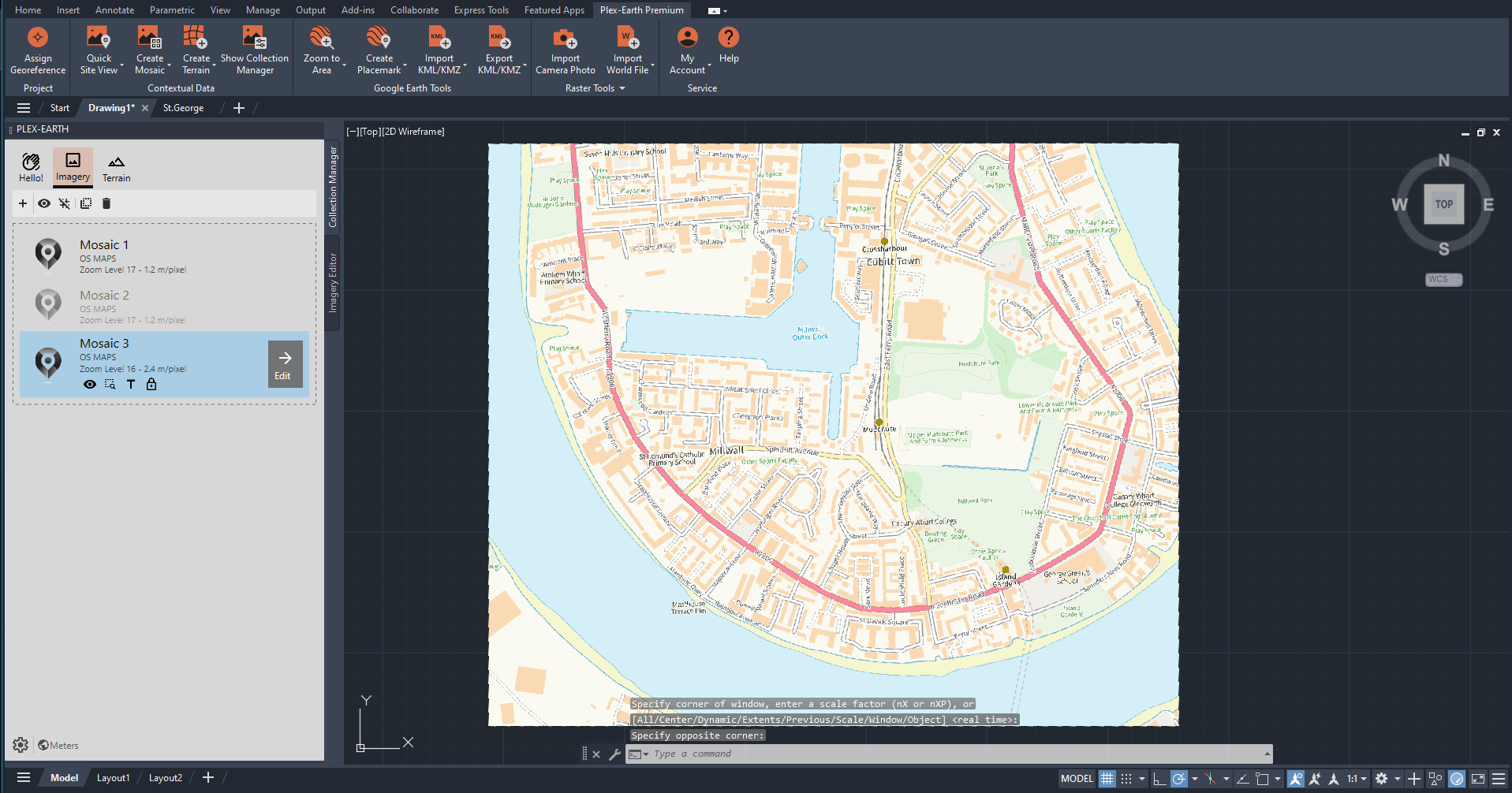
Task: Open status bar Customization menu icon
Action: 1499,779
